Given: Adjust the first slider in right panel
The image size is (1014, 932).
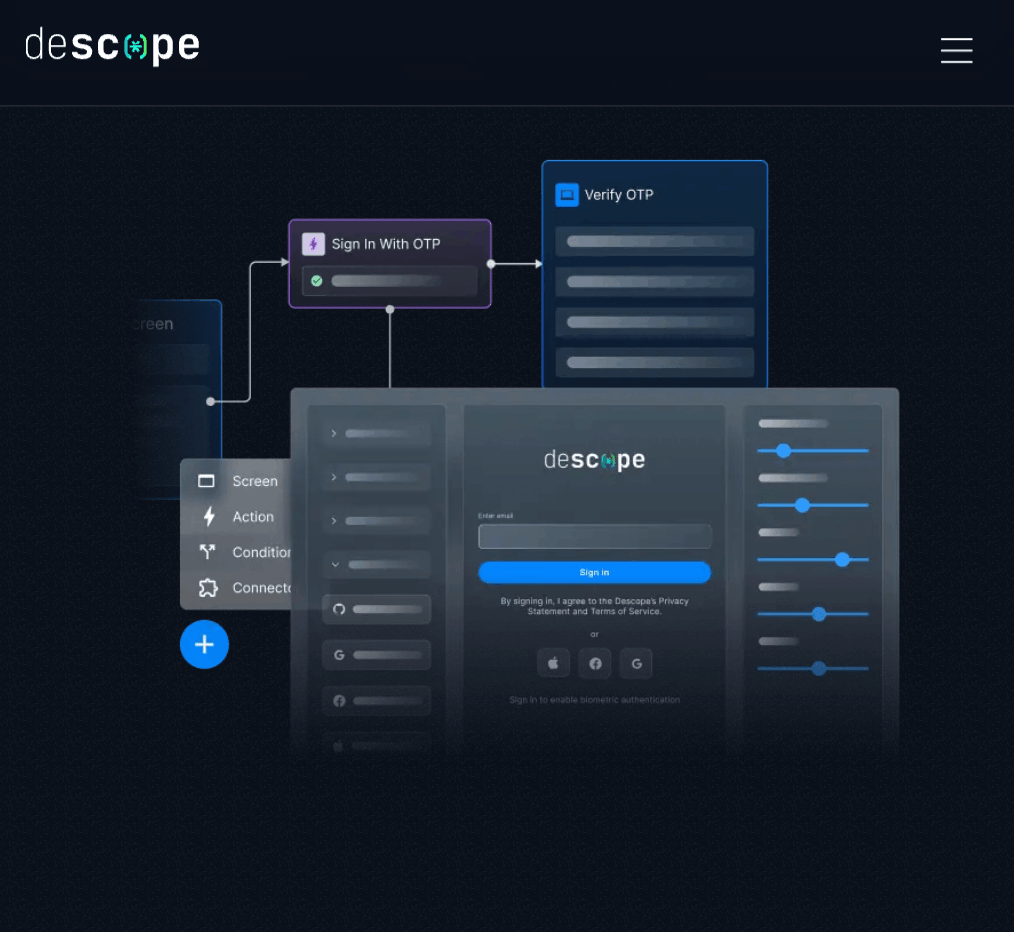Looking at the screenshot, I should 783,451.
